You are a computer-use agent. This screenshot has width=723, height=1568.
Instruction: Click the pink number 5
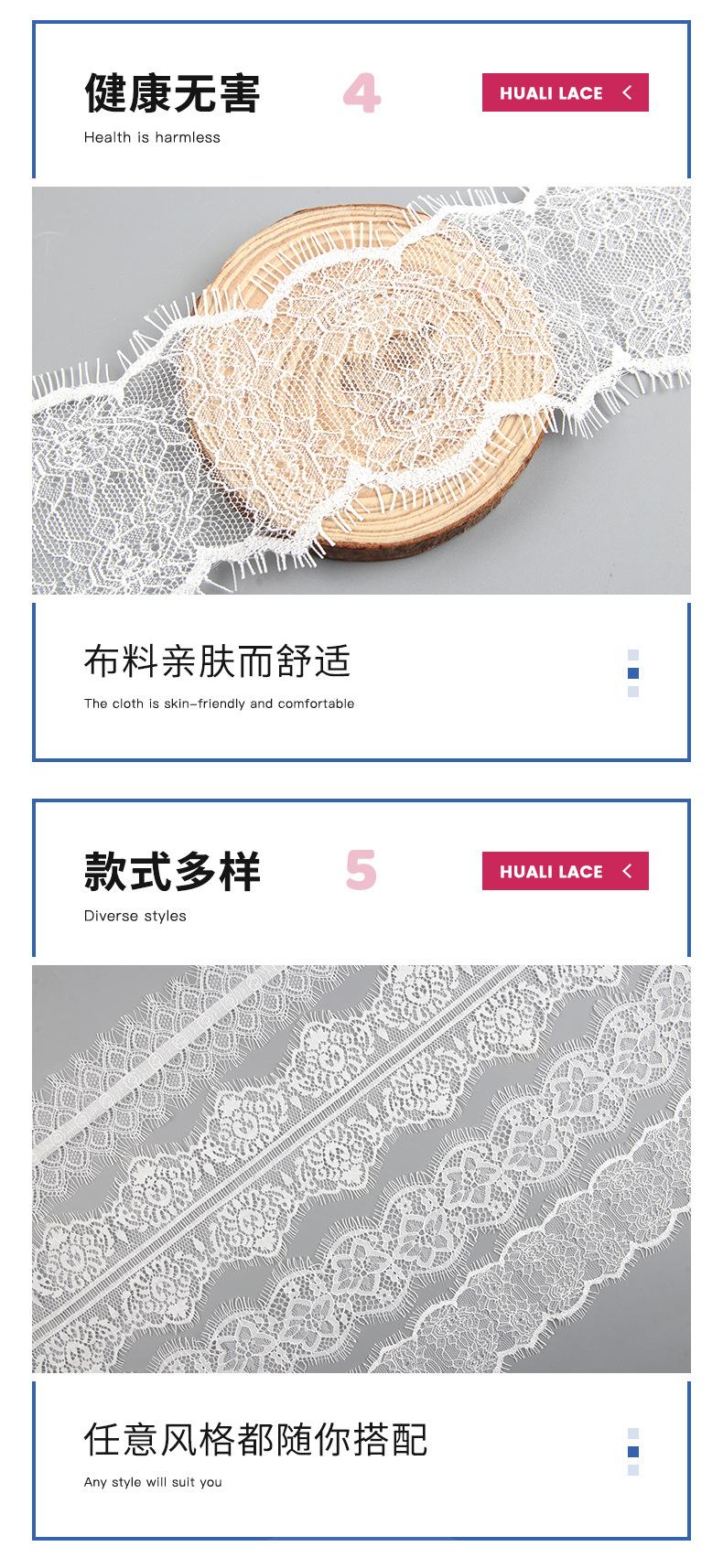pos(361,870)
